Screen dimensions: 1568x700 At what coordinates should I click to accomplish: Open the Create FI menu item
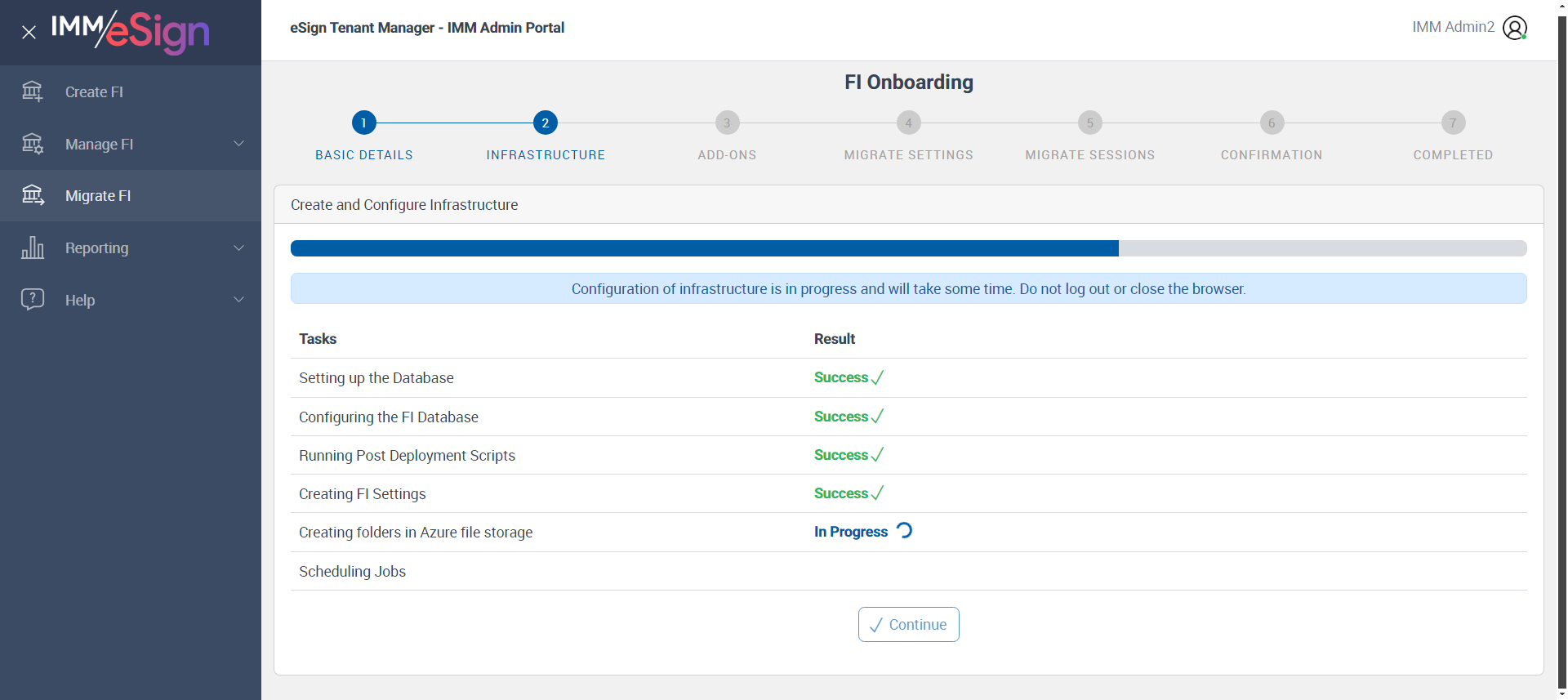pos(94,92)
